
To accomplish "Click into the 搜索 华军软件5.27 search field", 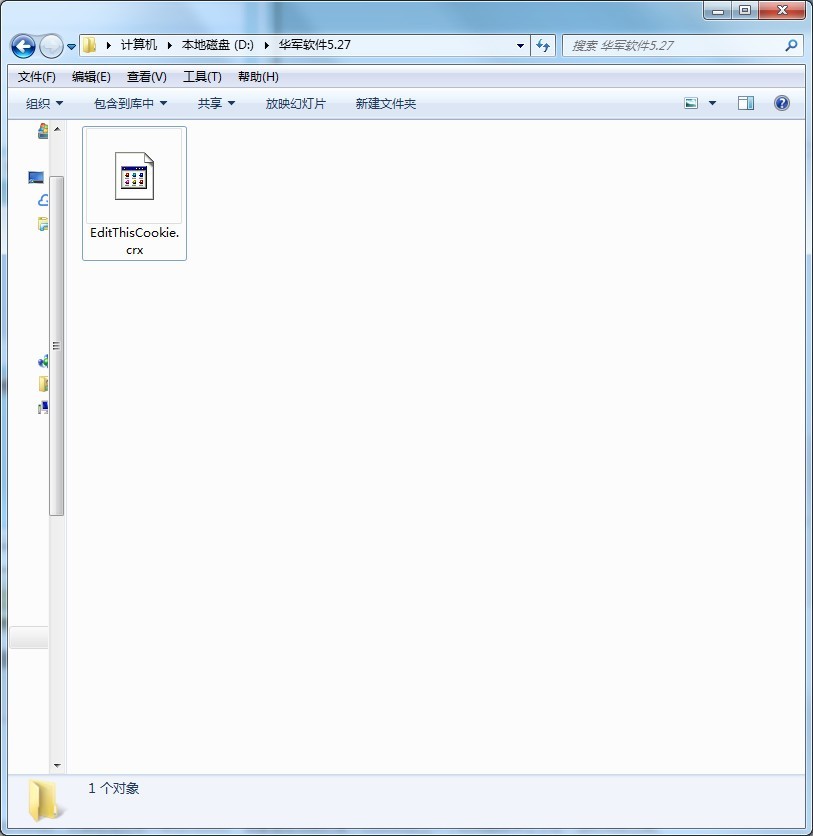I will [x=674, y=45].
